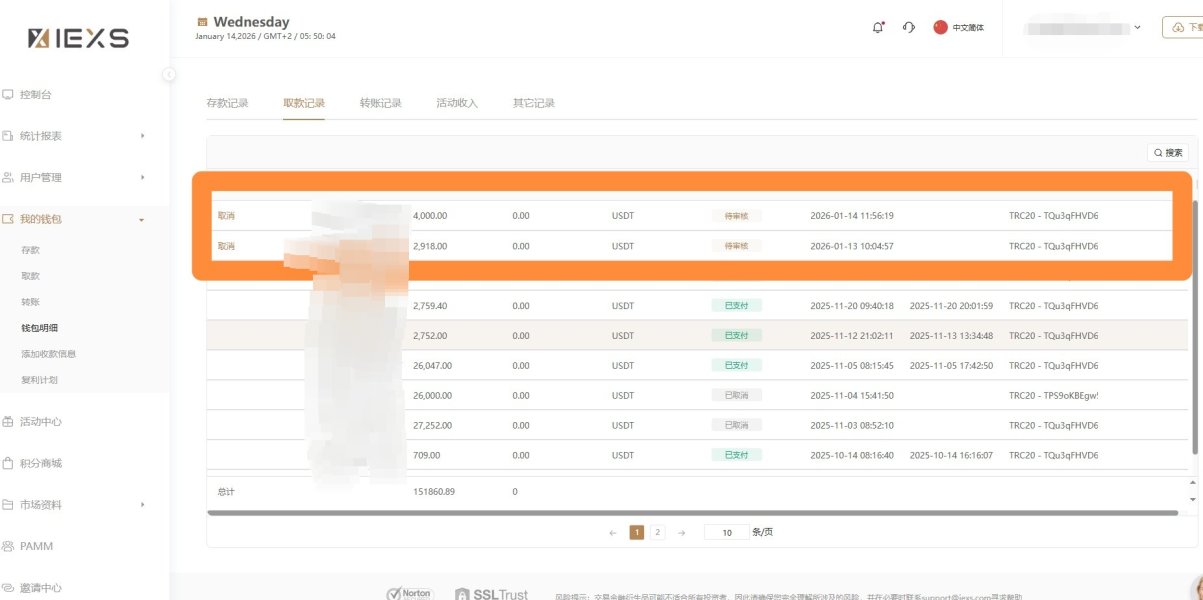Click the next page arrow
Image resolution: width=1203 pixels, height=600 pixels.
coord(681,532)
